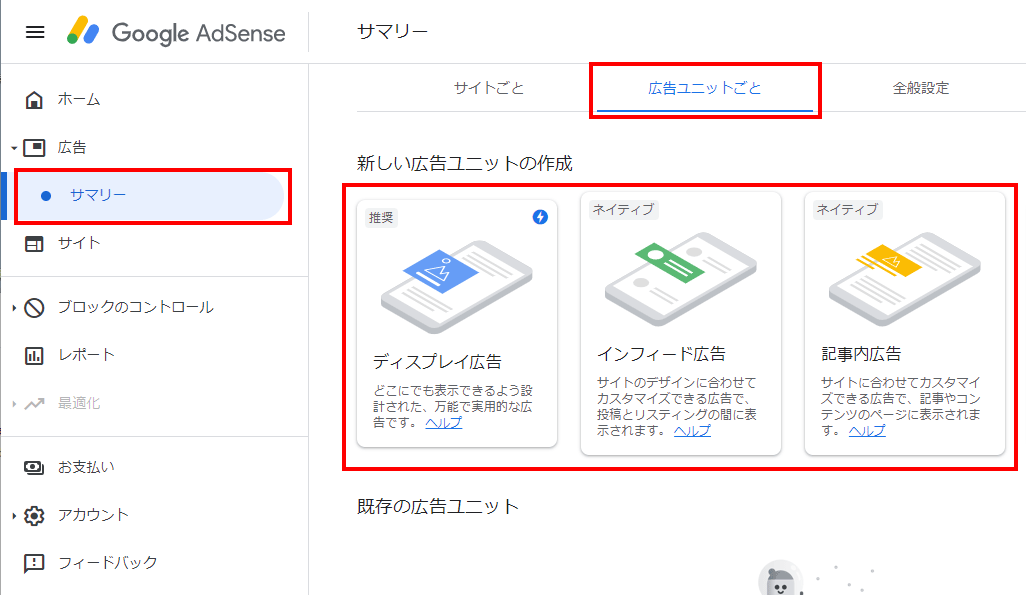1026x595 pixels.
Task: Open the ヘルプ link on 記事内広告 card
Action: click(867, 431)
